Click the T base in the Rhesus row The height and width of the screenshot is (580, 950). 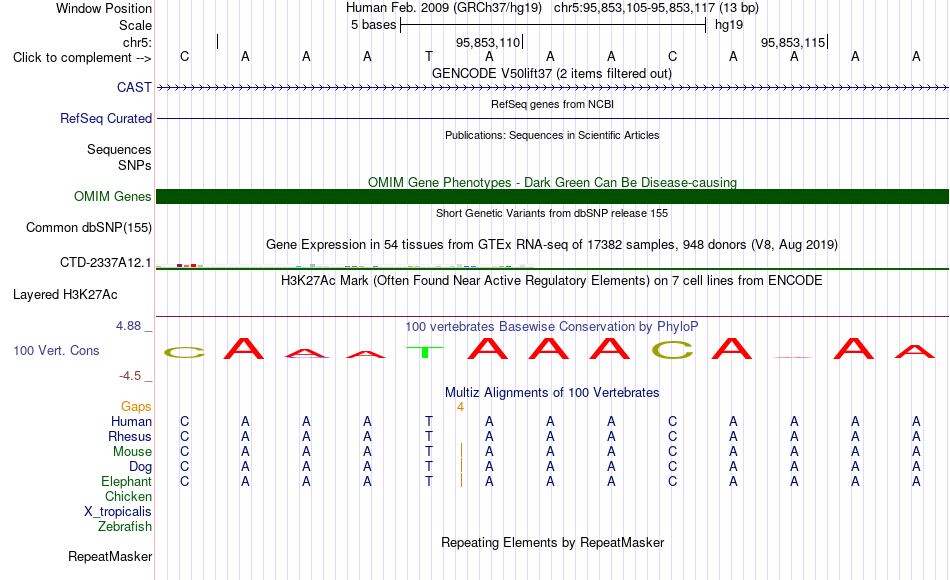428,436
